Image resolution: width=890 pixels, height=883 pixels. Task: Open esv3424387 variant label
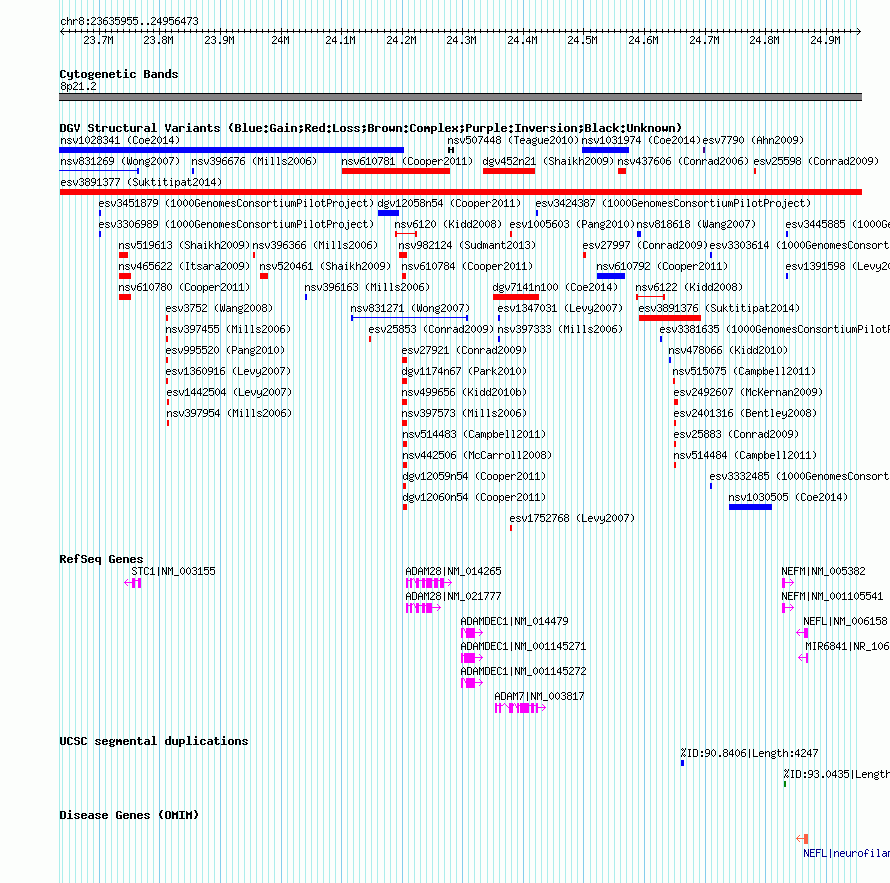click(673, 203)
